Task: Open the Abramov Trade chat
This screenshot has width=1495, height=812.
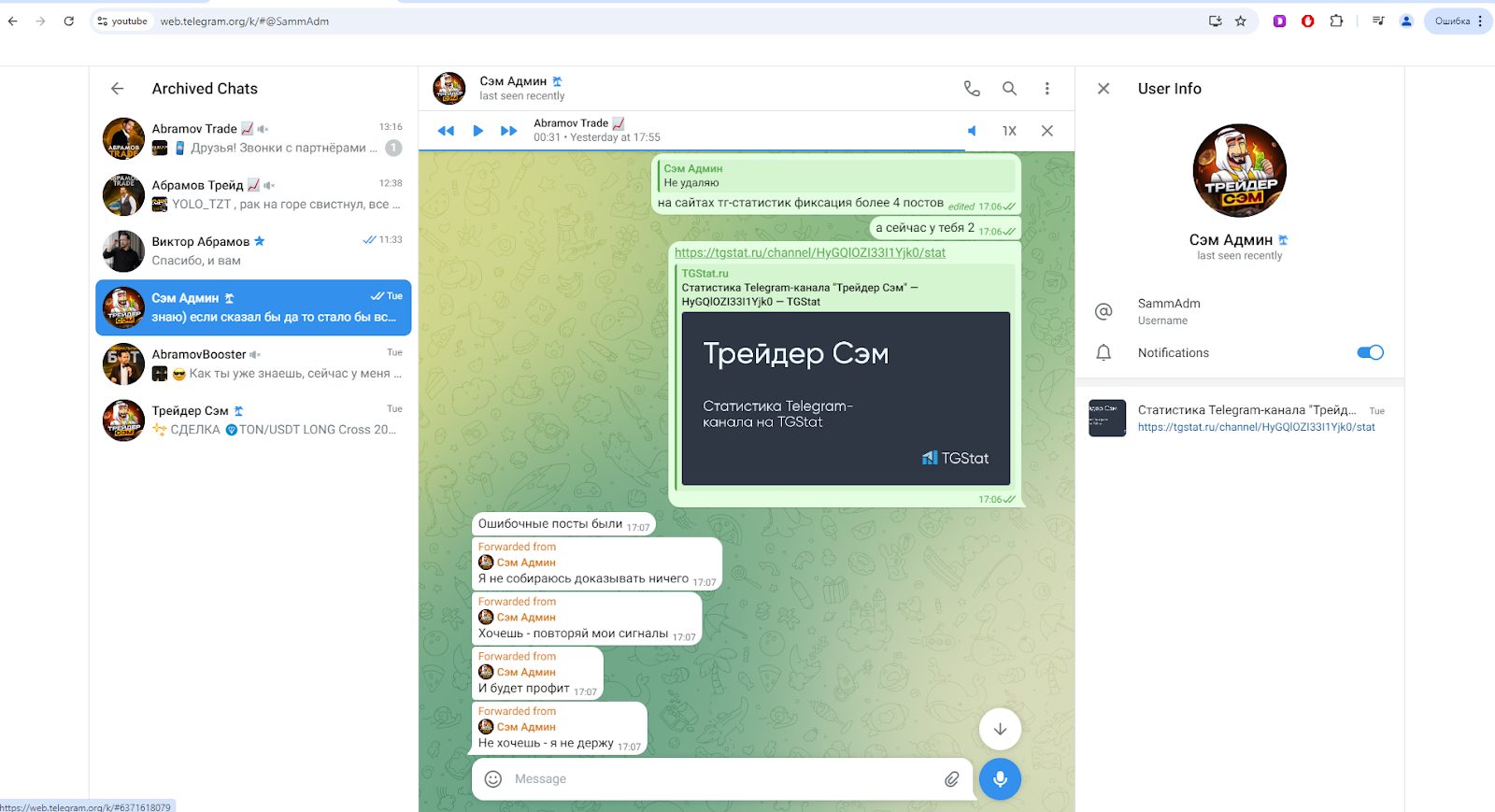Action: (x=253, y=138)
